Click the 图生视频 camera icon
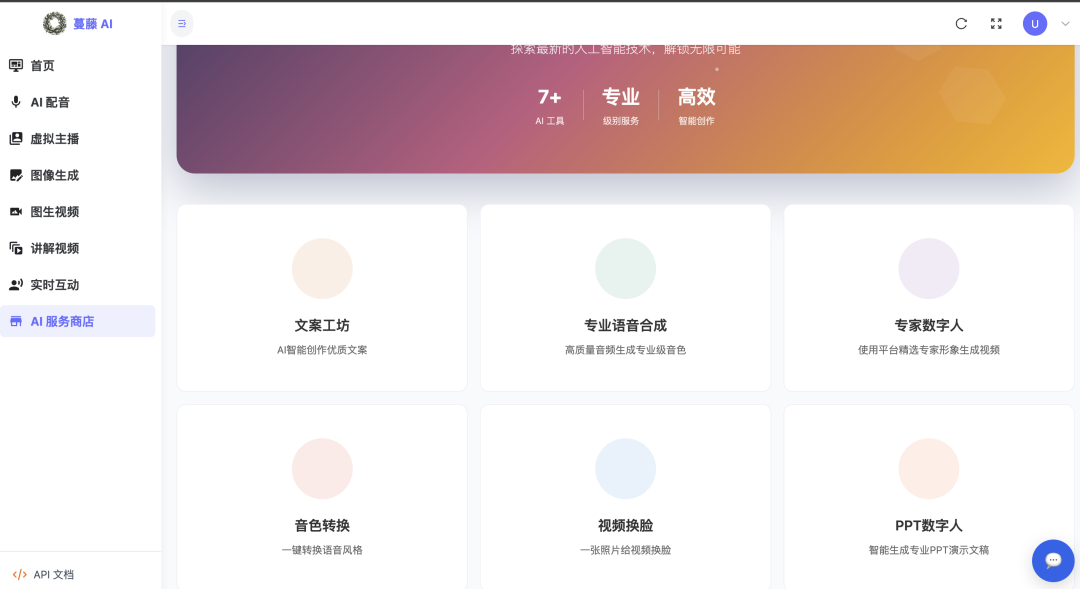Screen dimensions: 1080x589 16,211
